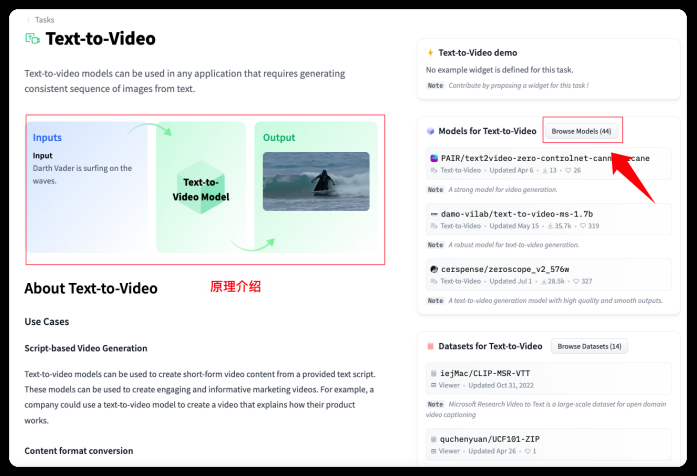Click Text-to-Video tag icon under damo-vilab
Screen dimensions: 697x476
click(x=434, y=226)
